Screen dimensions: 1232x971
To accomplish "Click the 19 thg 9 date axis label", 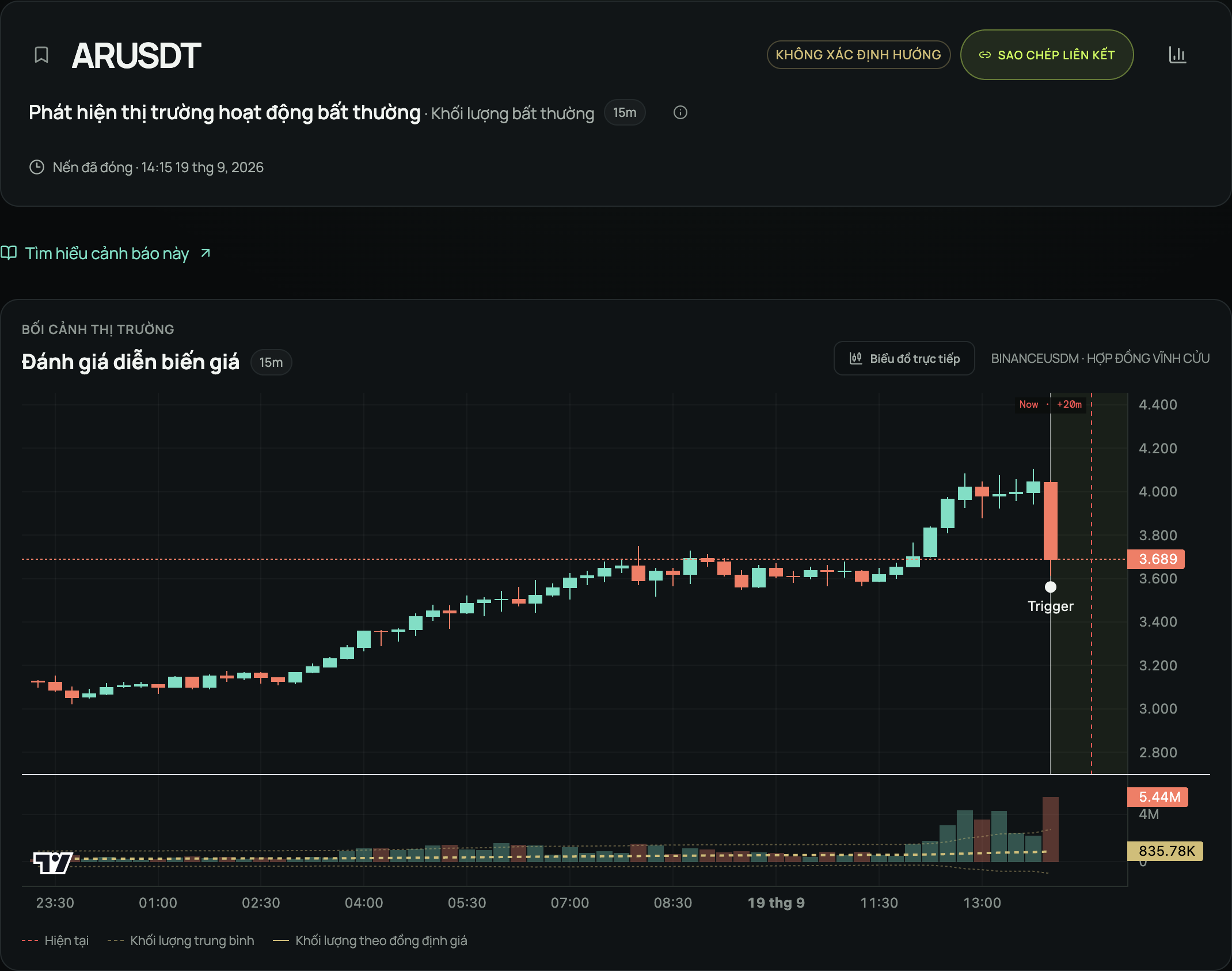I will coord(776,902).
